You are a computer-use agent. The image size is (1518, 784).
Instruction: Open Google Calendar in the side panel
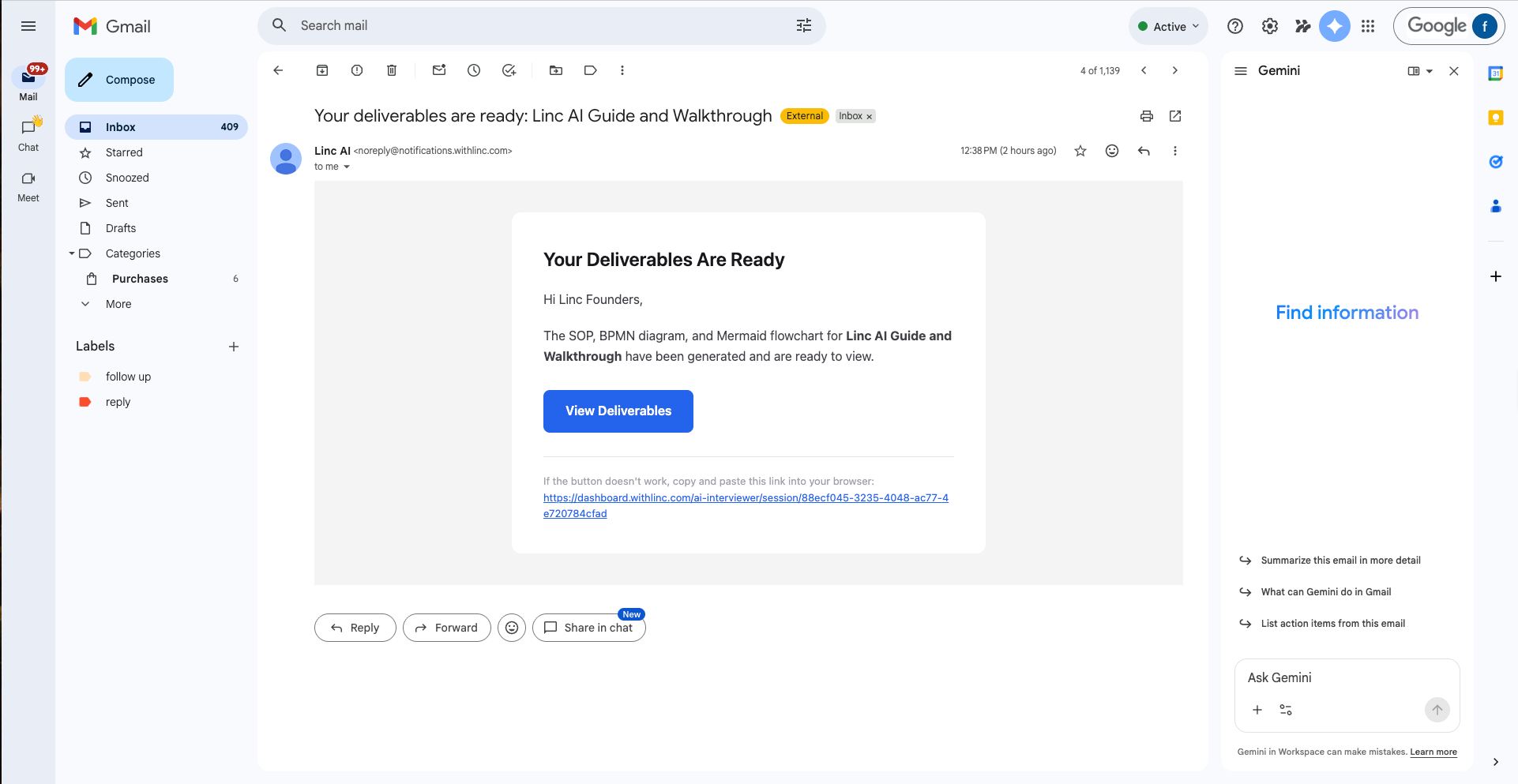click(x=1495, y=73)
